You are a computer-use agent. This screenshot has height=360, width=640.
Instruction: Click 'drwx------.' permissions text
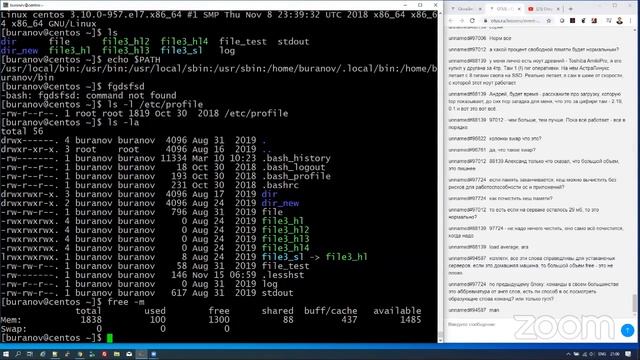30,140
